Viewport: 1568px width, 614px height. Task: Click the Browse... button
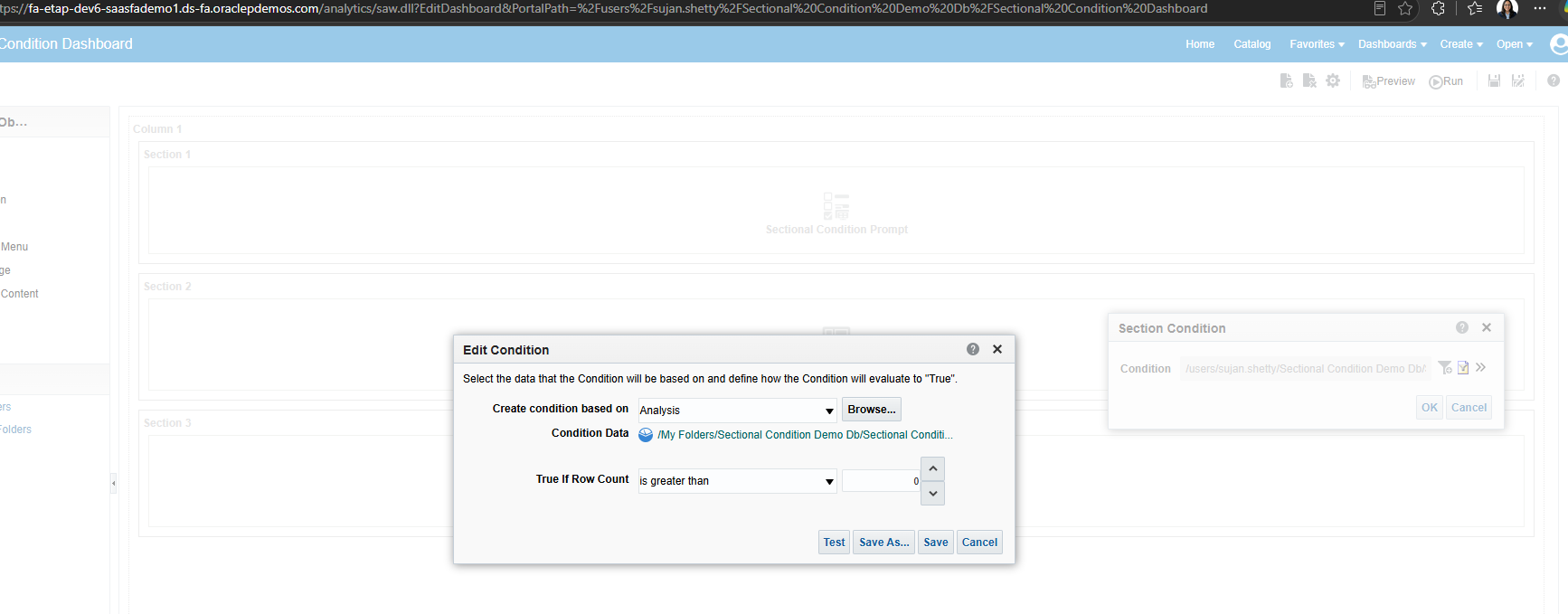point(872,410)
